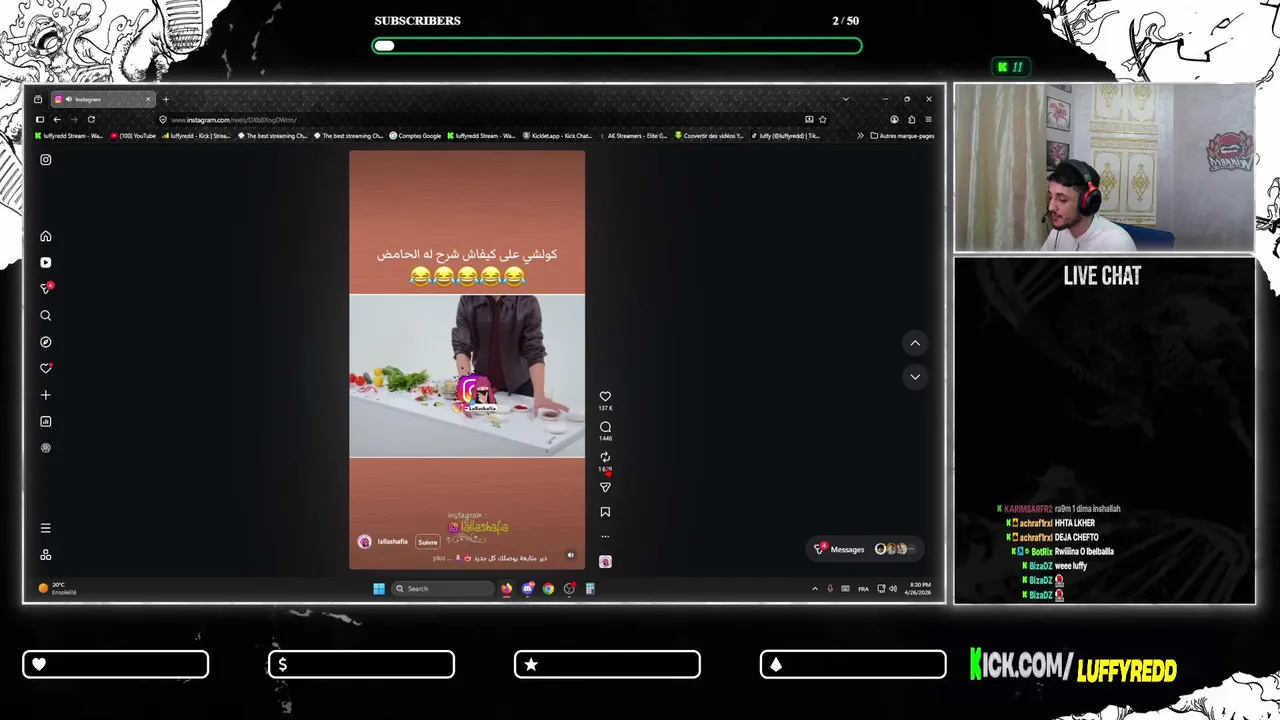Open the More hamburger menu in the sidebar
Image resolution: width=1280 pixels, height=720 pixels.
[x=45, y=528]
